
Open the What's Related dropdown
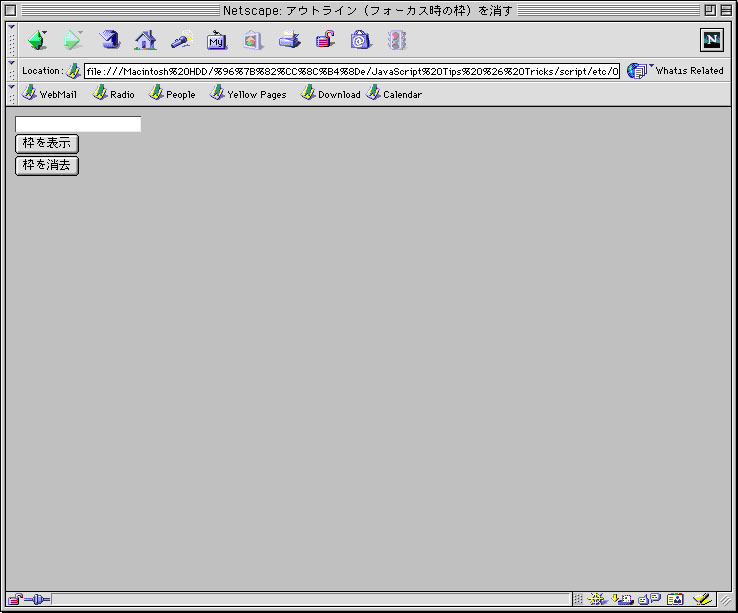tap(651, 66)
